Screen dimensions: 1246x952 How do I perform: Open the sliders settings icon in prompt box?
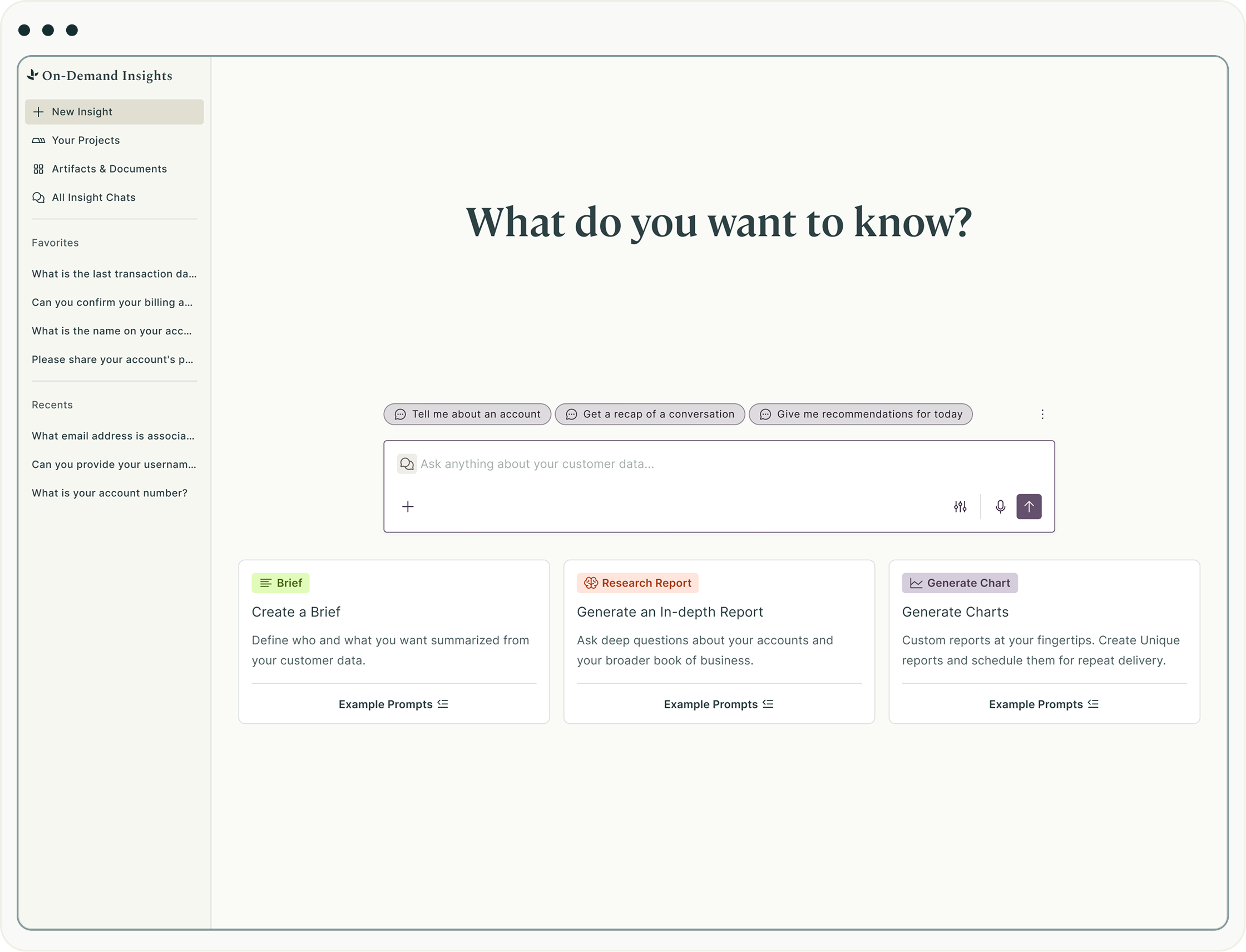(960, 506)
